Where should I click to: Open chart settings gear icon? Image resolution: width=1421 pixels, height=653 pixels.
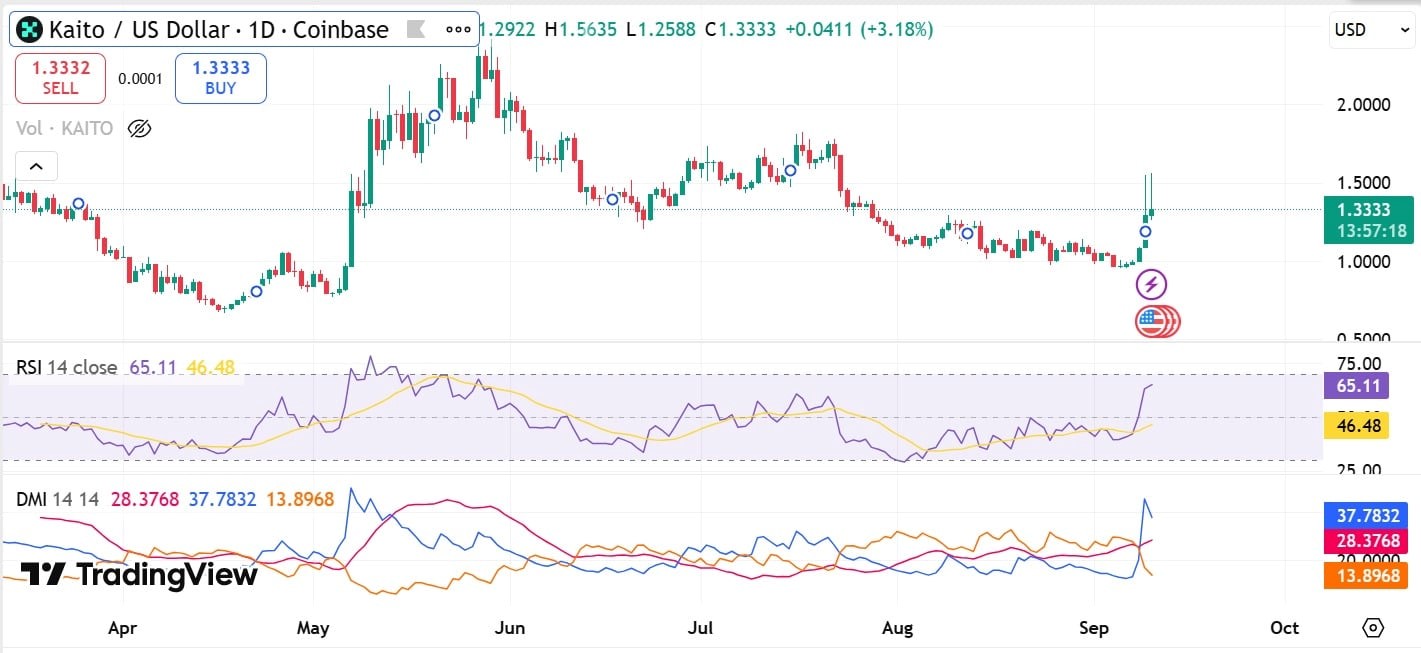pyautogui.click(x=1373, y=628)
